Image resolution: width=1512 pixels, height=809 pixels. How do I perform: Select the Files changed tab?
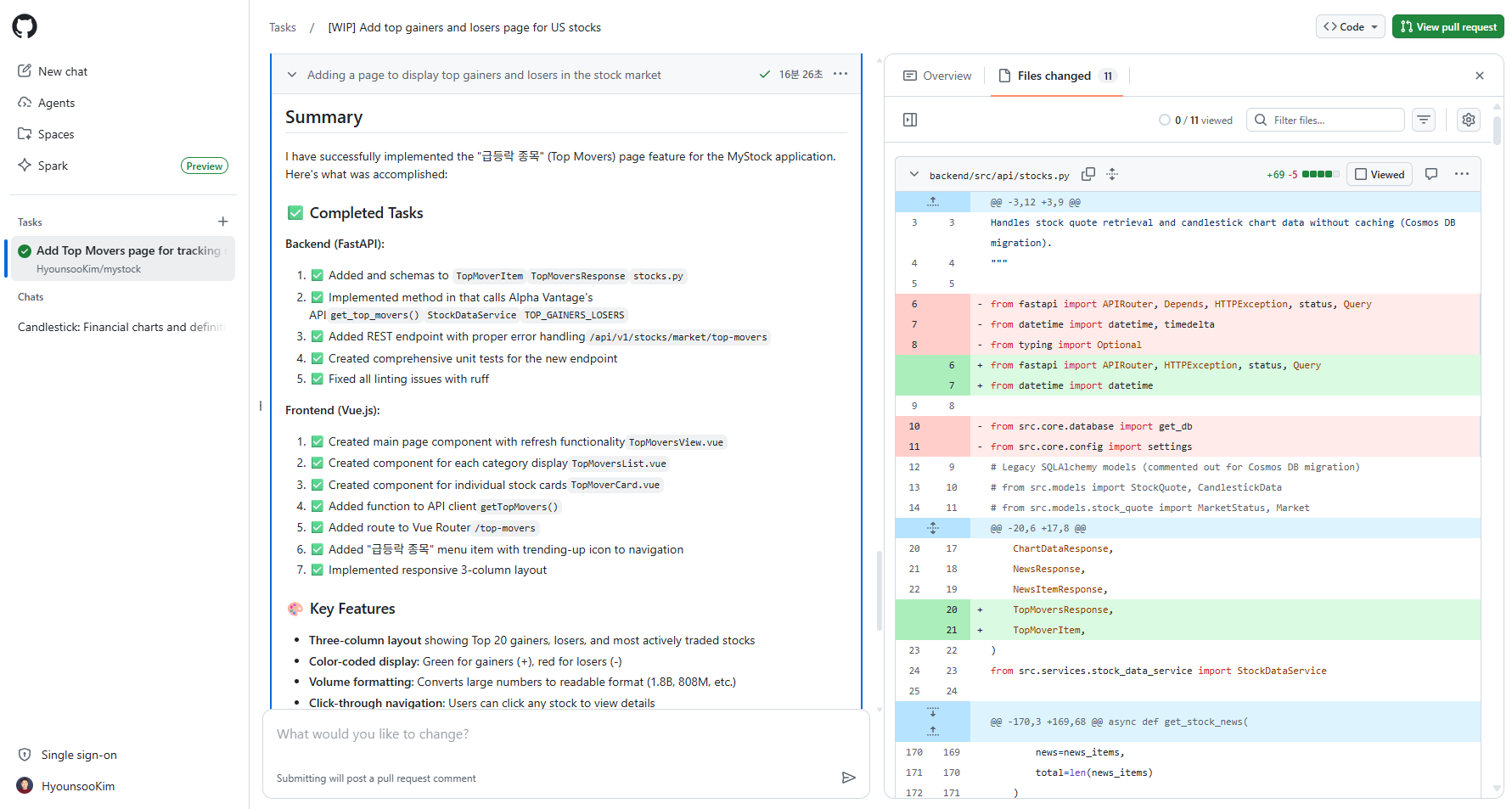pos(1056,76)
